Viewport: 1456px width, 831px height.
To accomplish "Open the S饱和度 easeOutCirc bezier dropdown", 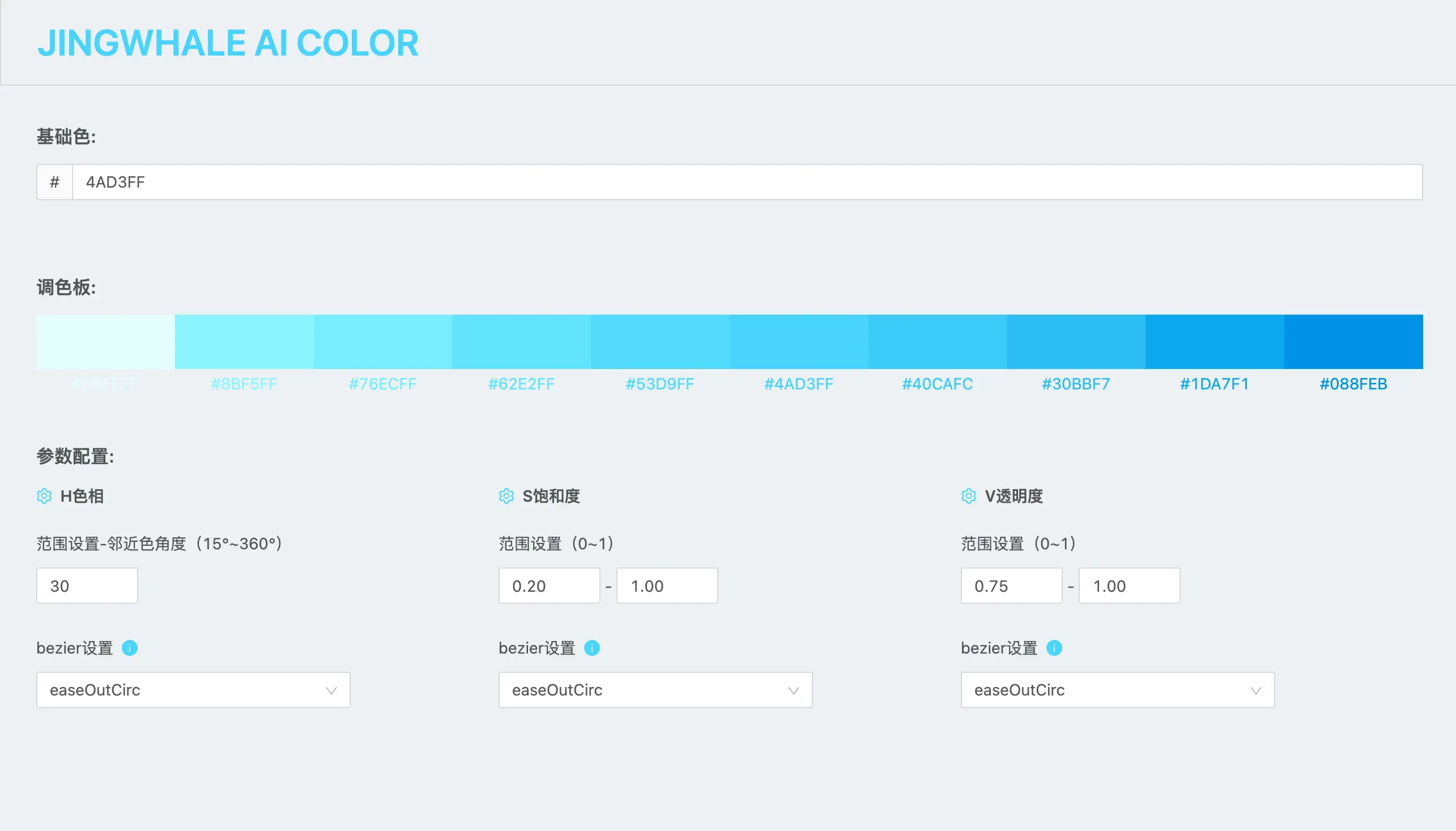I will click(x=655, y=690).
